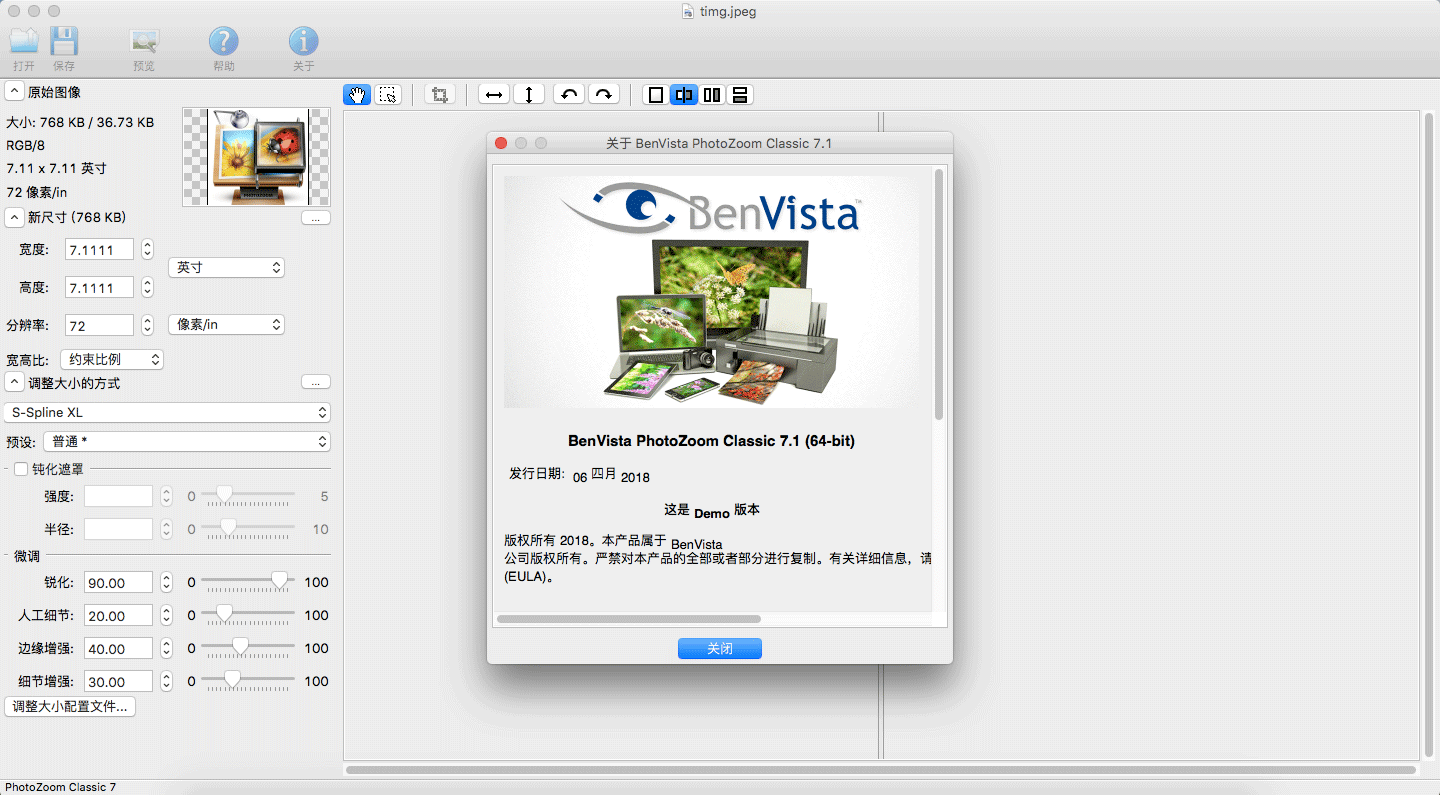Rotate image counterclockwise
The image size is (1440, 795).
[569, 95]
